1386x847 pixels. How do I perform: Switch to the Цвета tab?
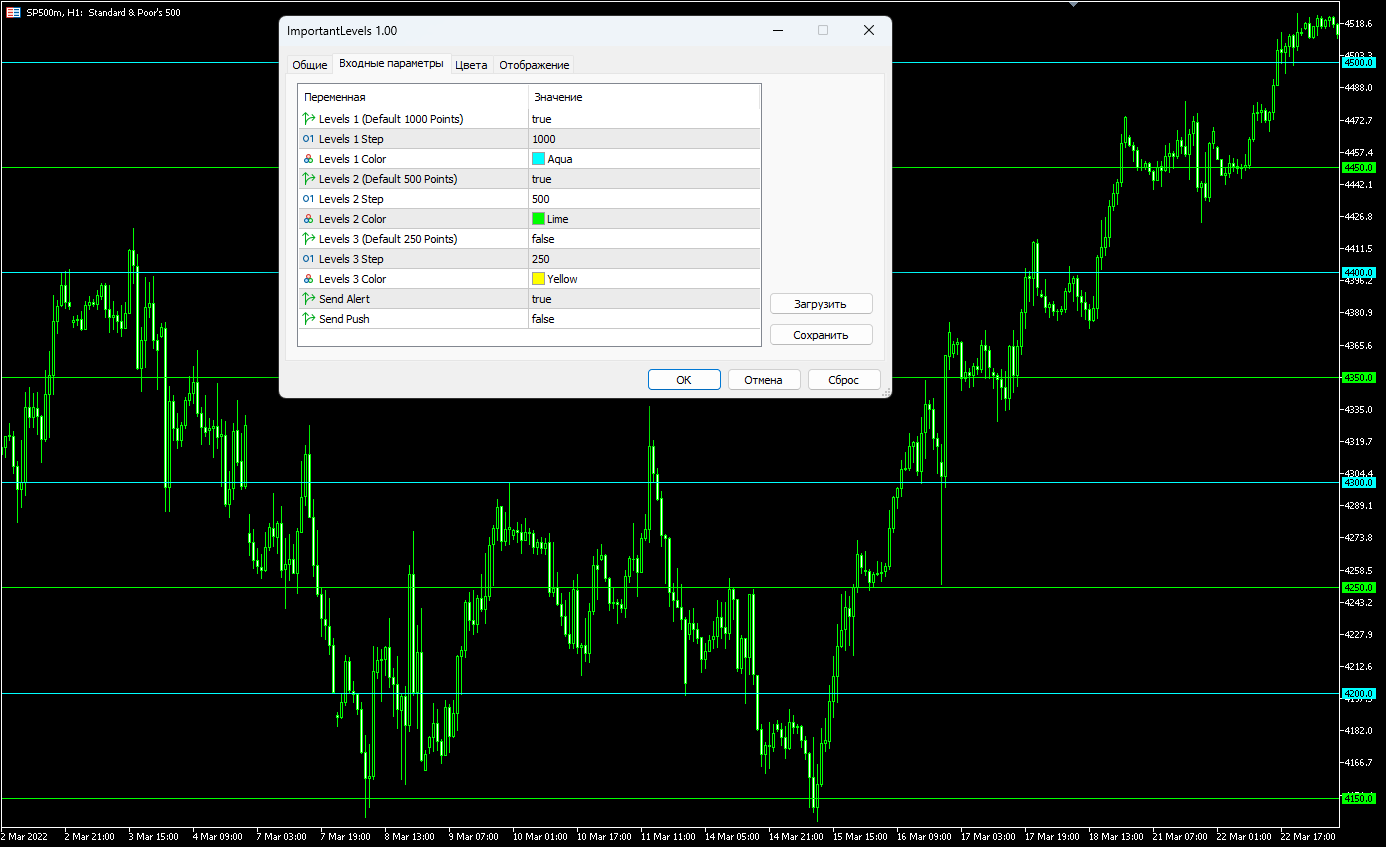pos(471,64)
